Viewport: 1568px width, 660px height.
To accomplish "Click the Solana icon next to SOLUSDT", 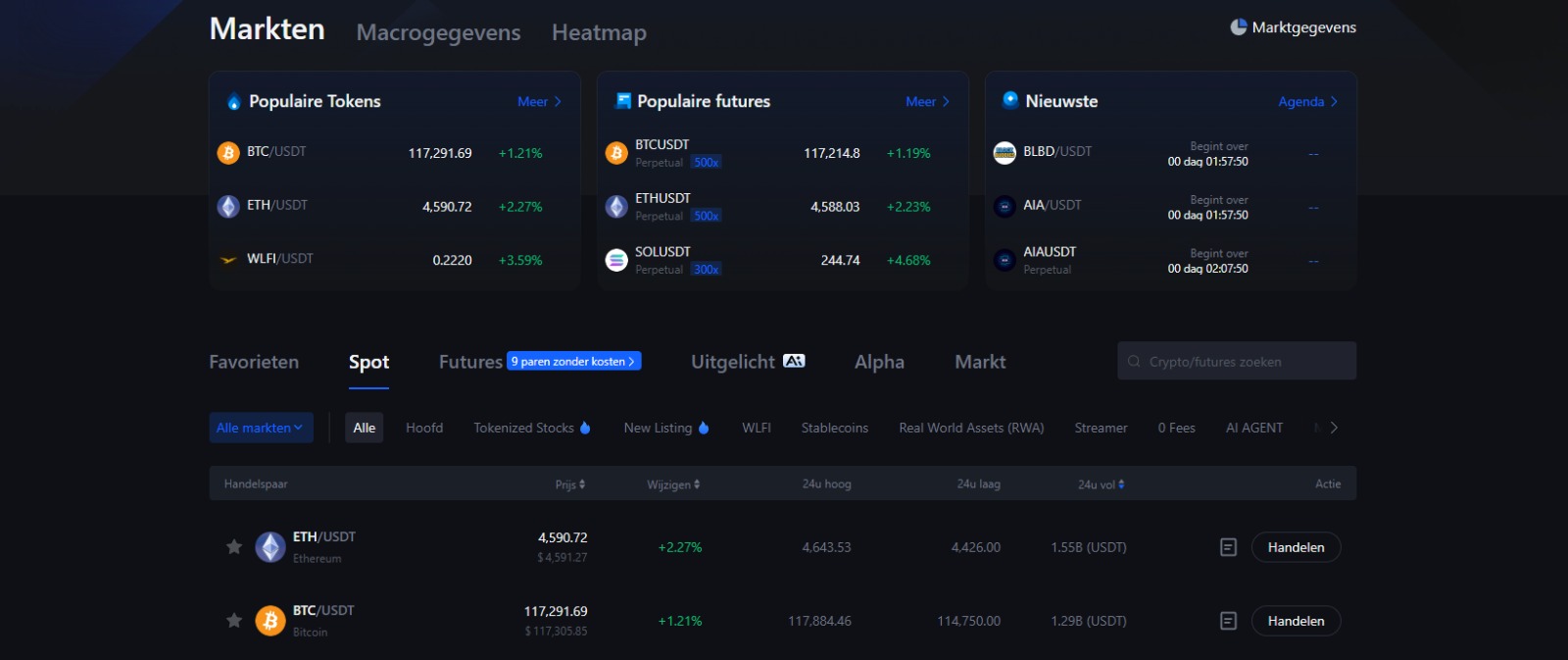I will coord(616,260).
